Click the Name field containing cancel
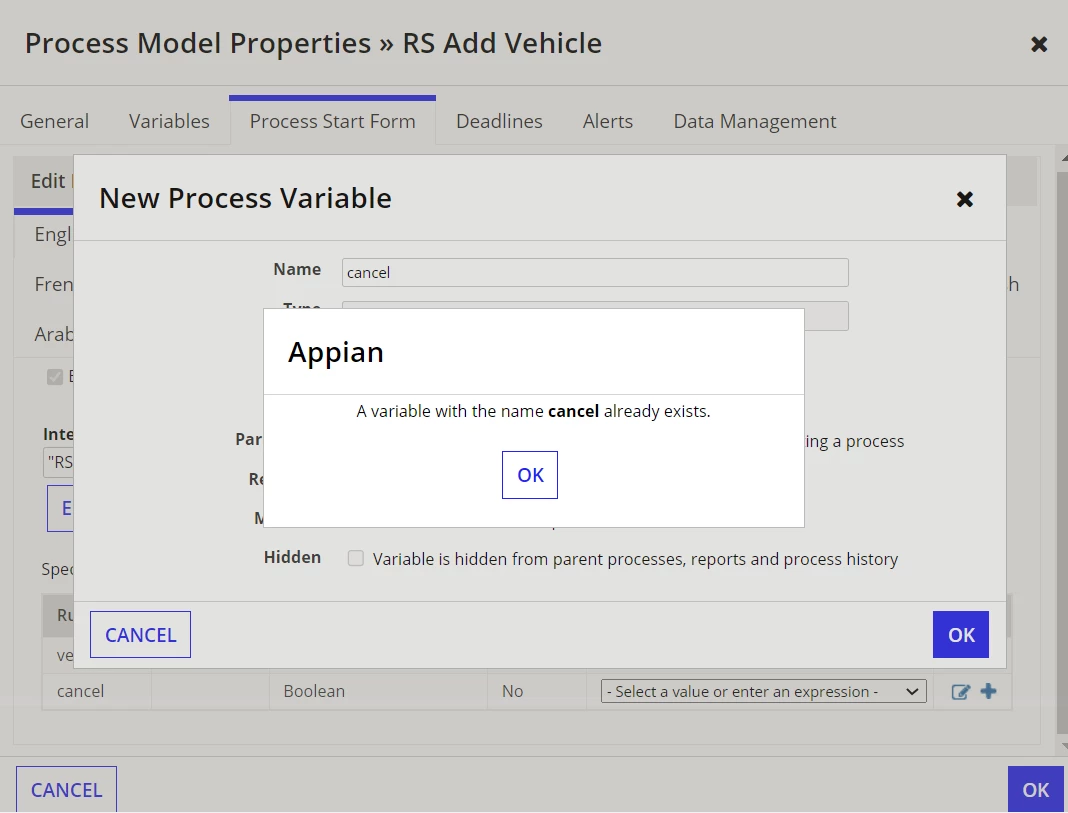 pyautogui.click(x=595, y=272)
